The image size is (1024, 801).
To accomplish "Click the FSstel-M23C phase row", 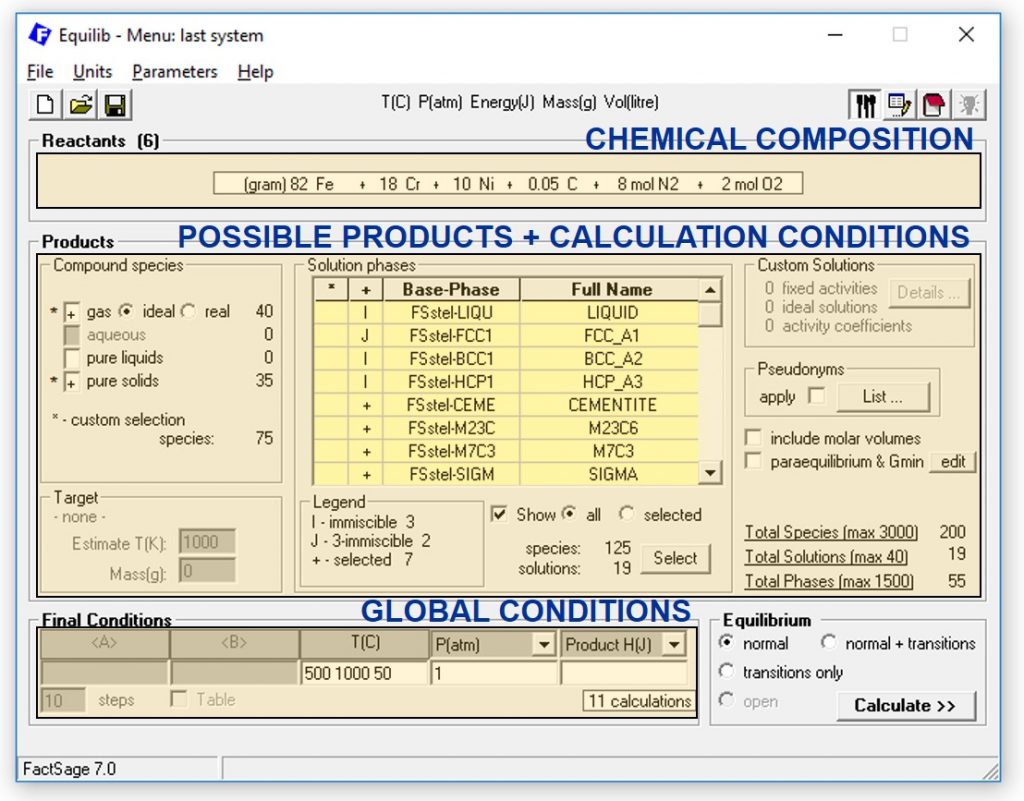I will [x=506, y=428].
